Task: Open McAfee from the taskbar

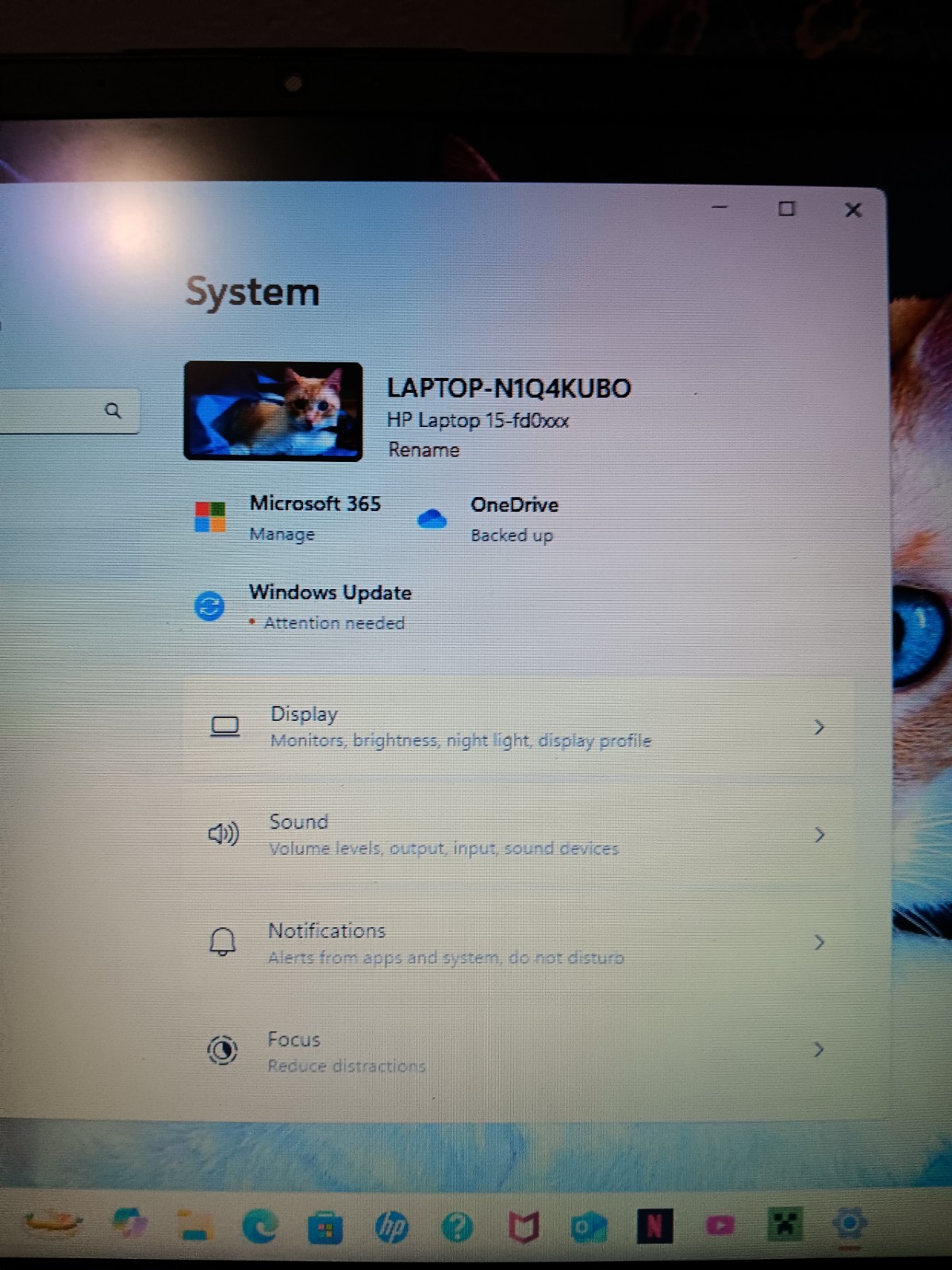Action: 524,1227
